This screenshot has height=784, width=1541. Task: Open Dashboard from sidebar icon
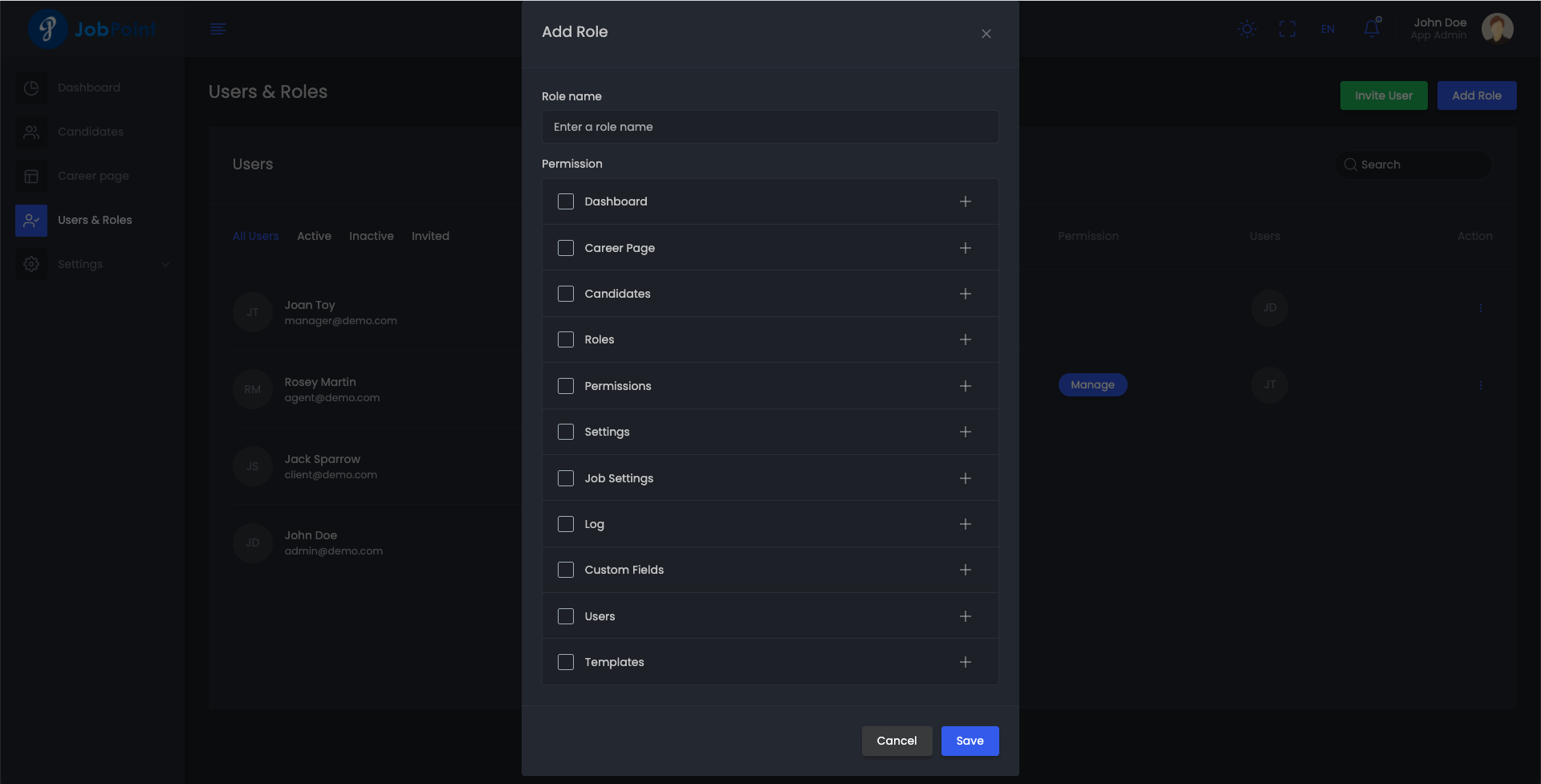click(x=31, y=88)
